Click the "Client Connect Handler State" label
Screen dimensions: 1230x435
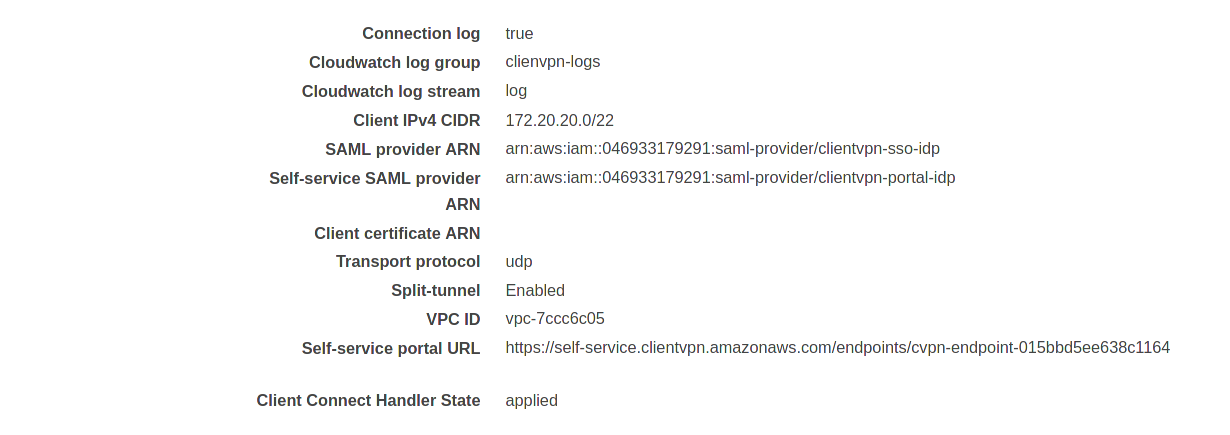pos(368,401)
